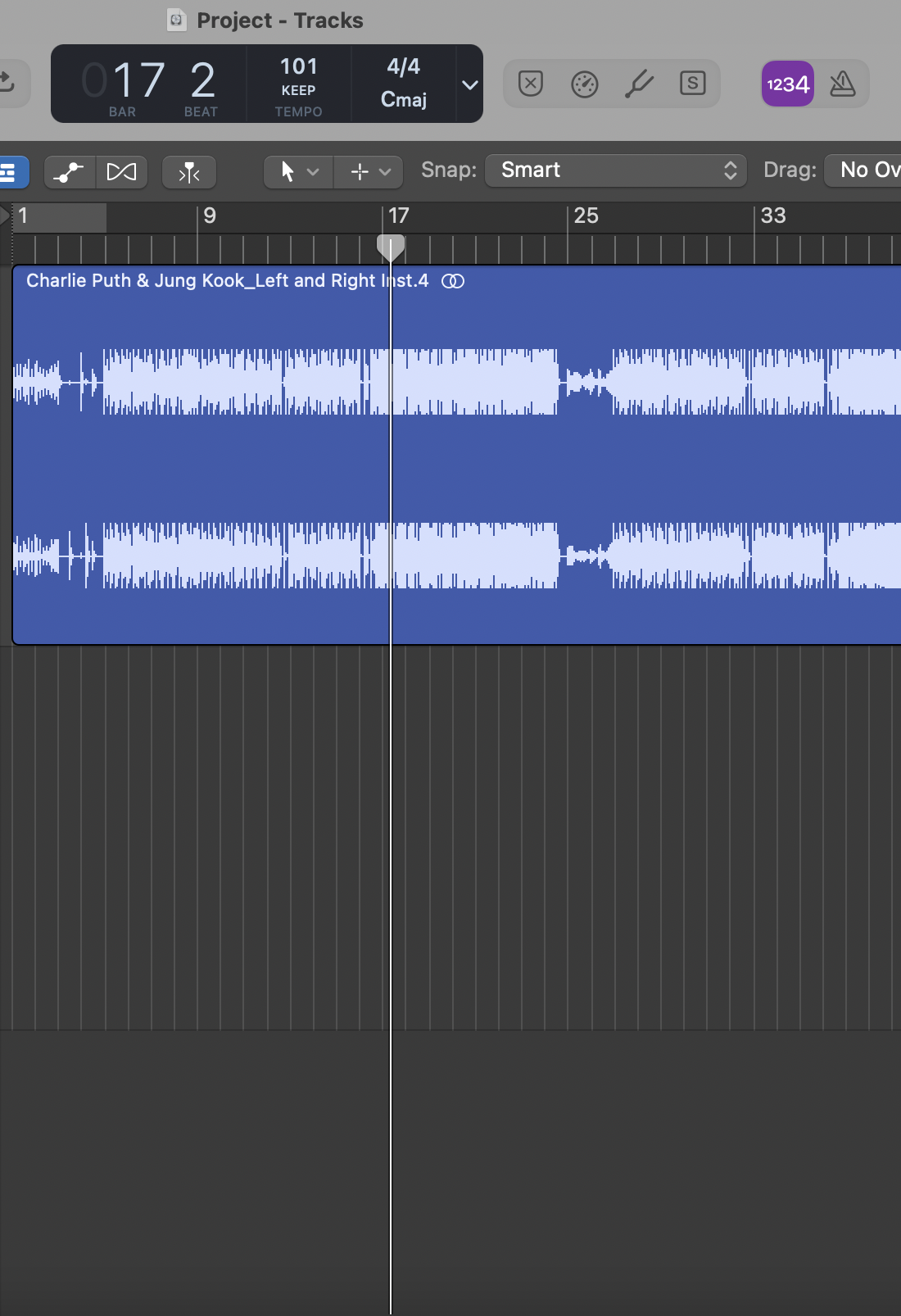Enable Replace mode in the control bar
This screenshot has height=1316, width=901.
click(x=531, y=84)
